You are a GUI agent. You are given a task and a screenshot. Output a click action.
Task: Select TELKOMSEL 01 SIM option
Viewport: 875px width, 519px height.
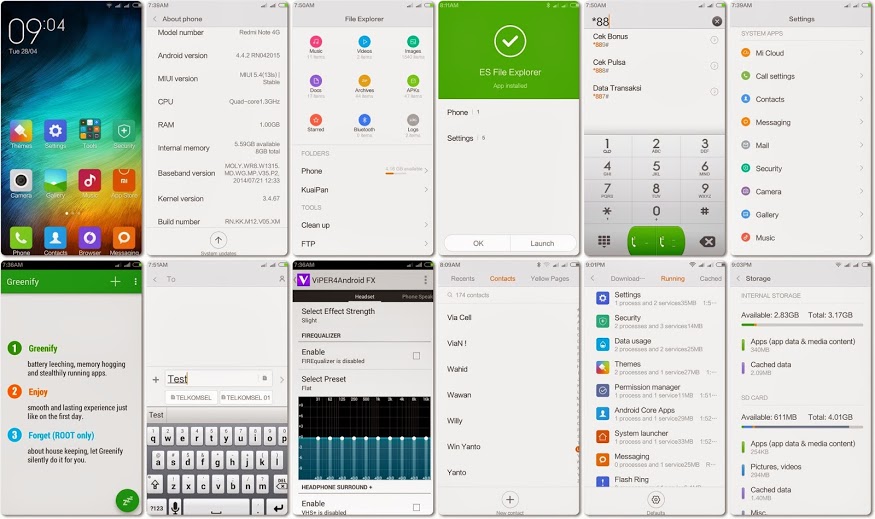point(246,397)
